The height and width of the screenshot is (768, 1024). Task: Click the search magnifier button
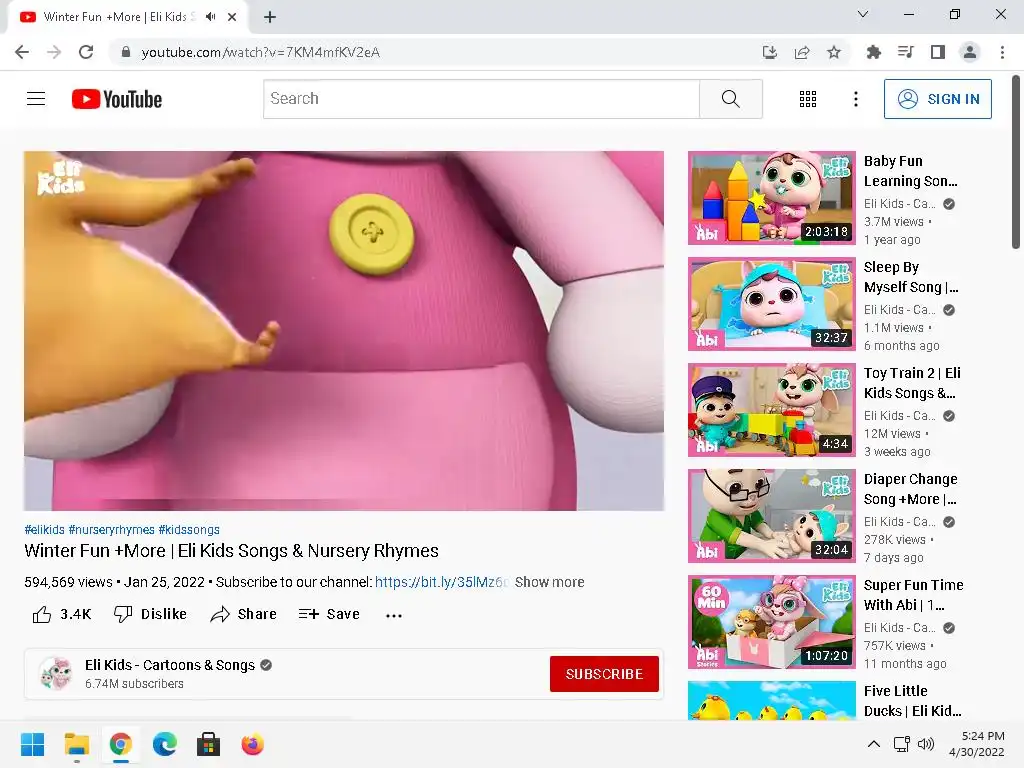(x=731, y=99)
